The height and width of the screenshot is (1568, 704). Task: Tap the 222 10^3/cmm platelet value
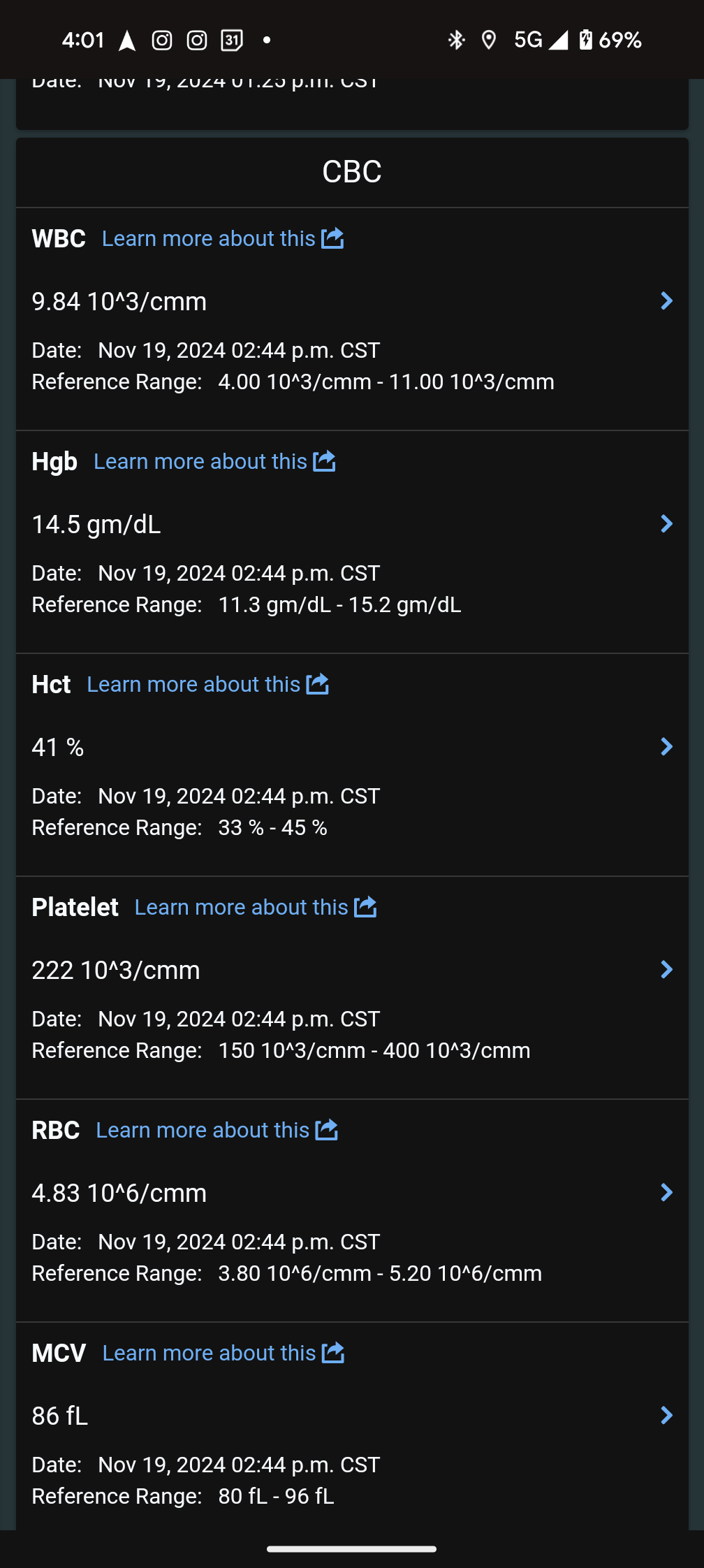(x=116, y=970)
